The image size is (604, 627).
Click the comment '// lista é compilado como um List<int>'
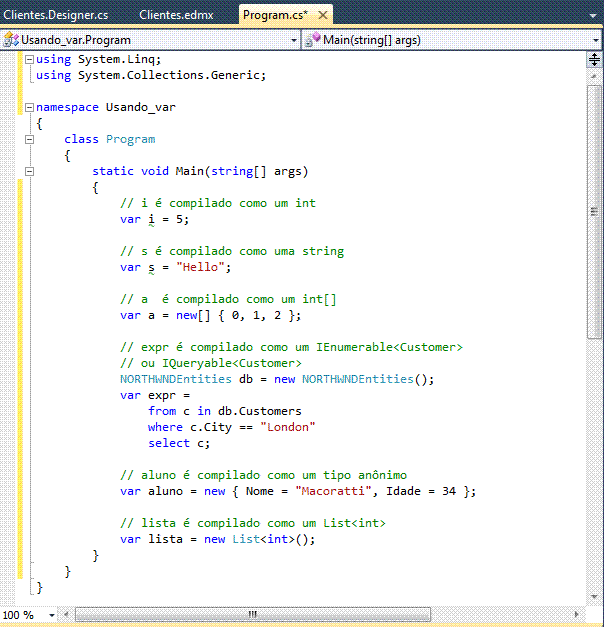coord(253,523)
